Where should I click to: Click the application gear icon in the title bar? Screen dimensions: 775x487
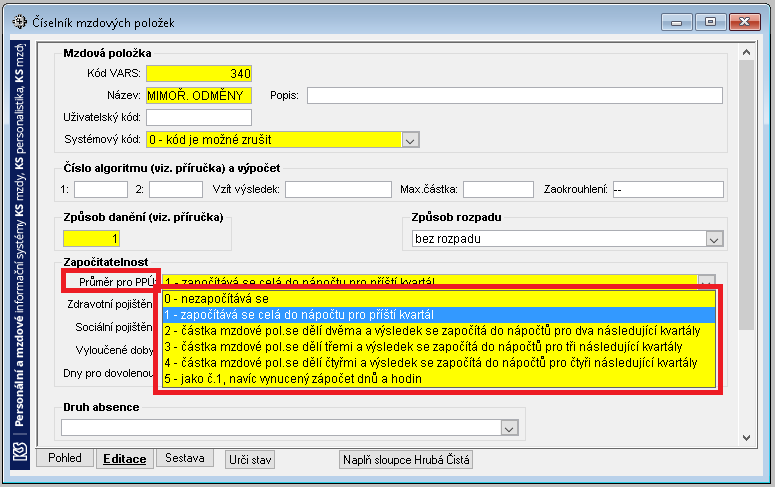[x=19, y=22]
